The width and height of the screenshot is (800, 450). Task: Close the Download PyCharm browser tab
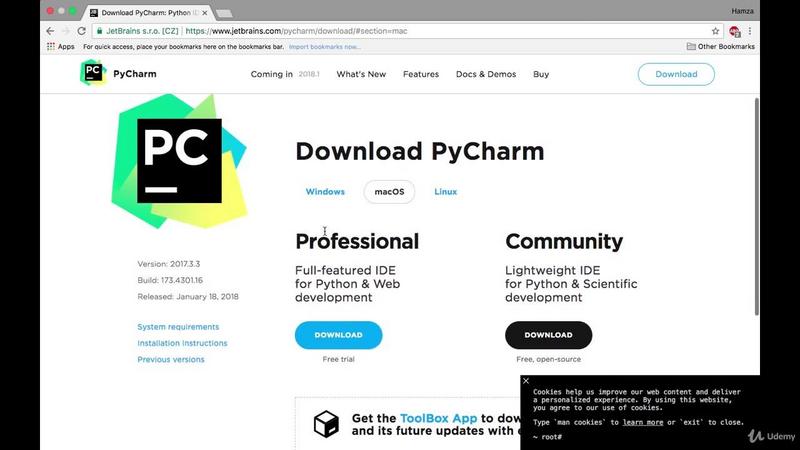pos(205,13)
